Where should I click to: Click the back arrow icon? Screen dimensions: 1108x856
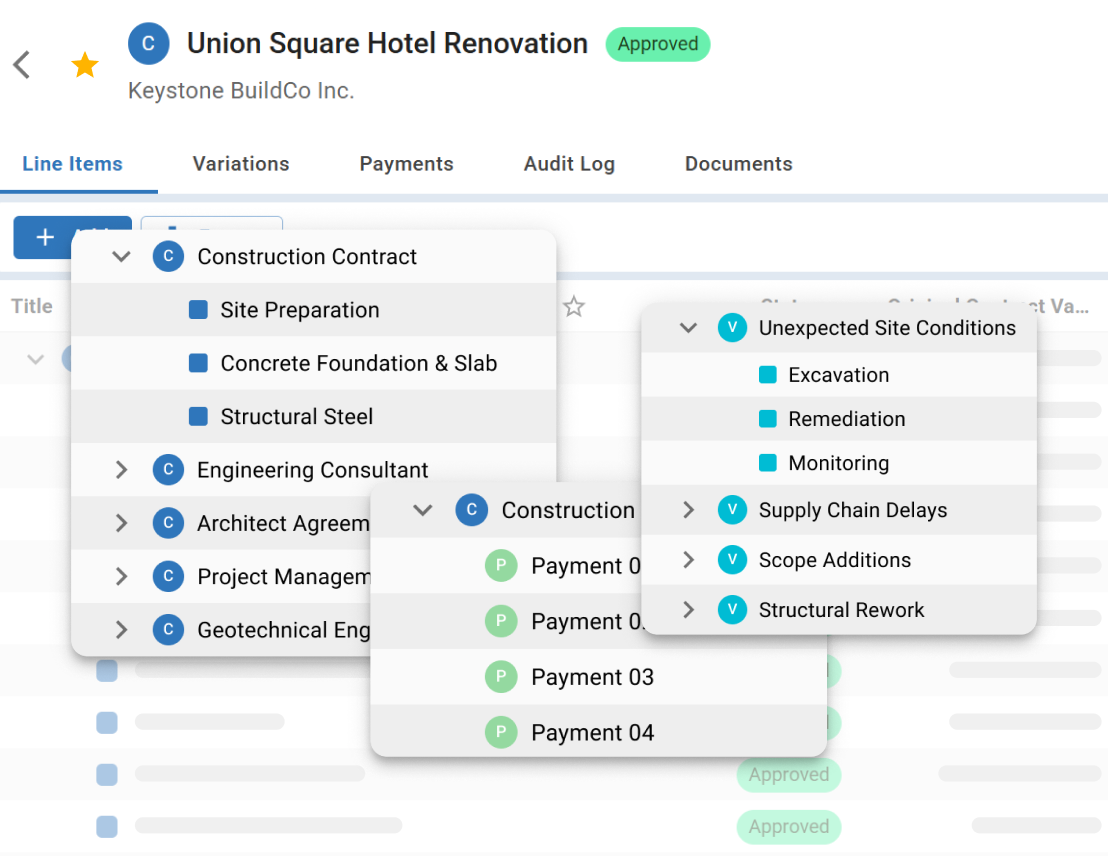tap(20, 64)
